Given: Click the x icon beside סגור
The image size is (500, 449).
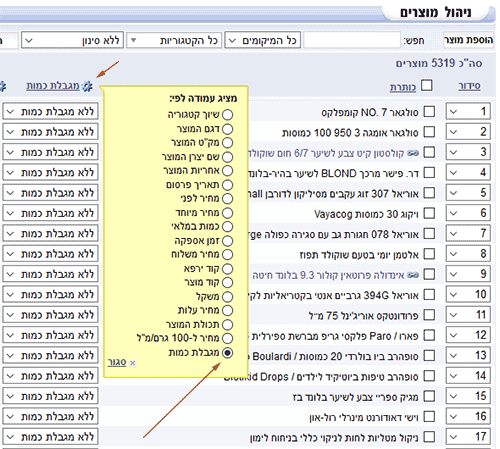Looking at the screenshot, I should pos(132,363).
